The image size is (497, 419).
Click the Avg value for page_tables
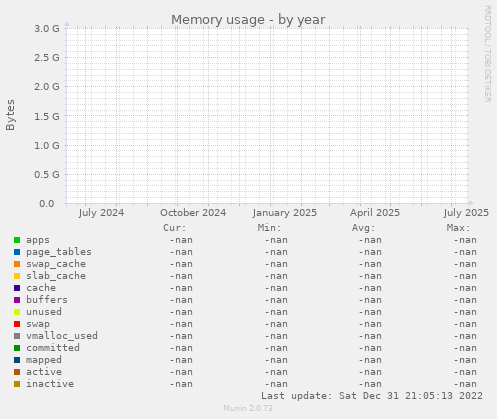click(370, 252)
